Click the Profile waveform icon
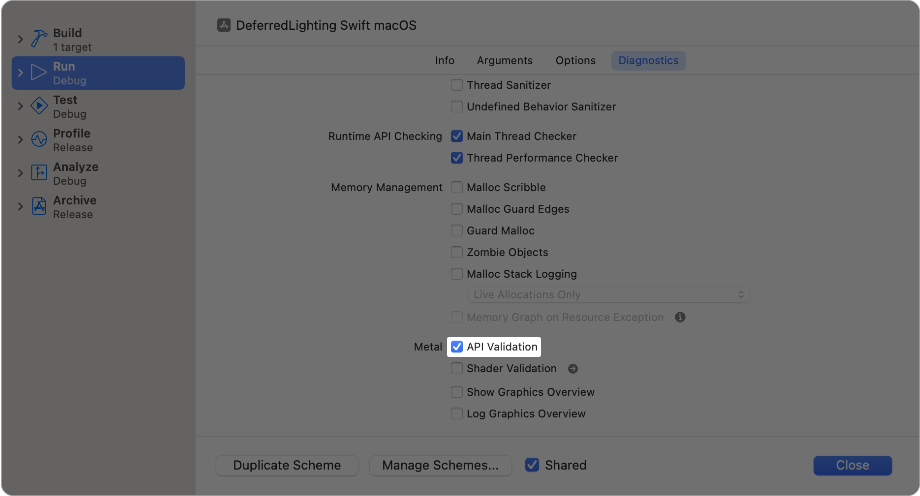Screen dimensions: 920x496 pos(39,140)
